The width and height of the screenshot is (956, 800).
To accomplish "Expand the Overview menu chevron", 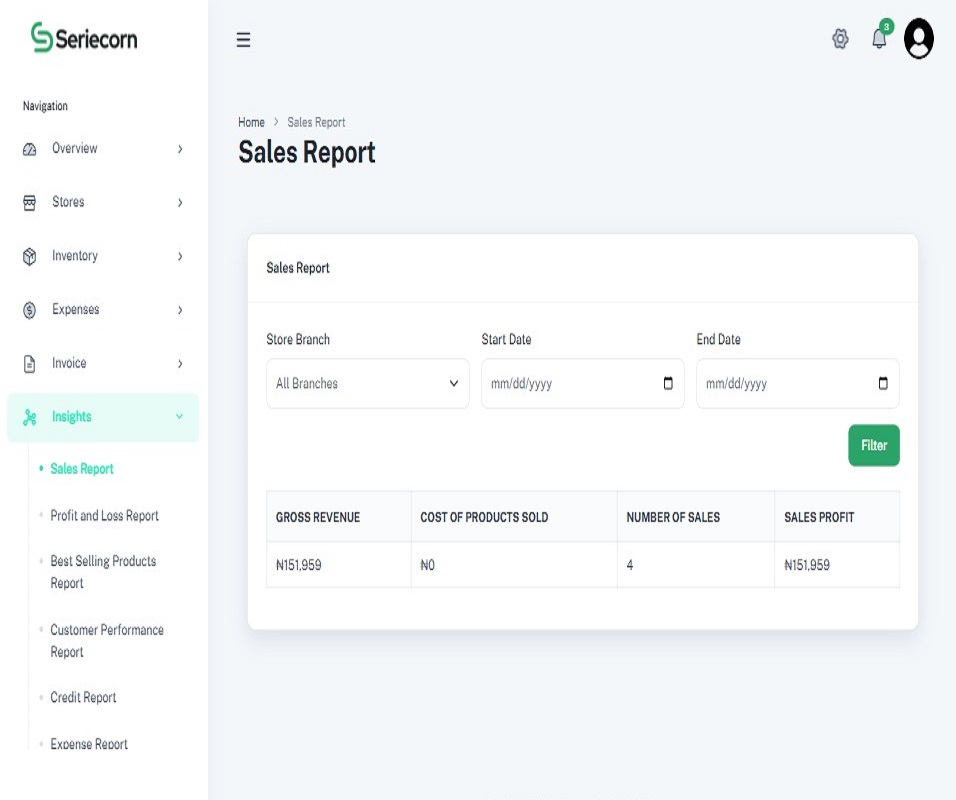I will (180, 149).
